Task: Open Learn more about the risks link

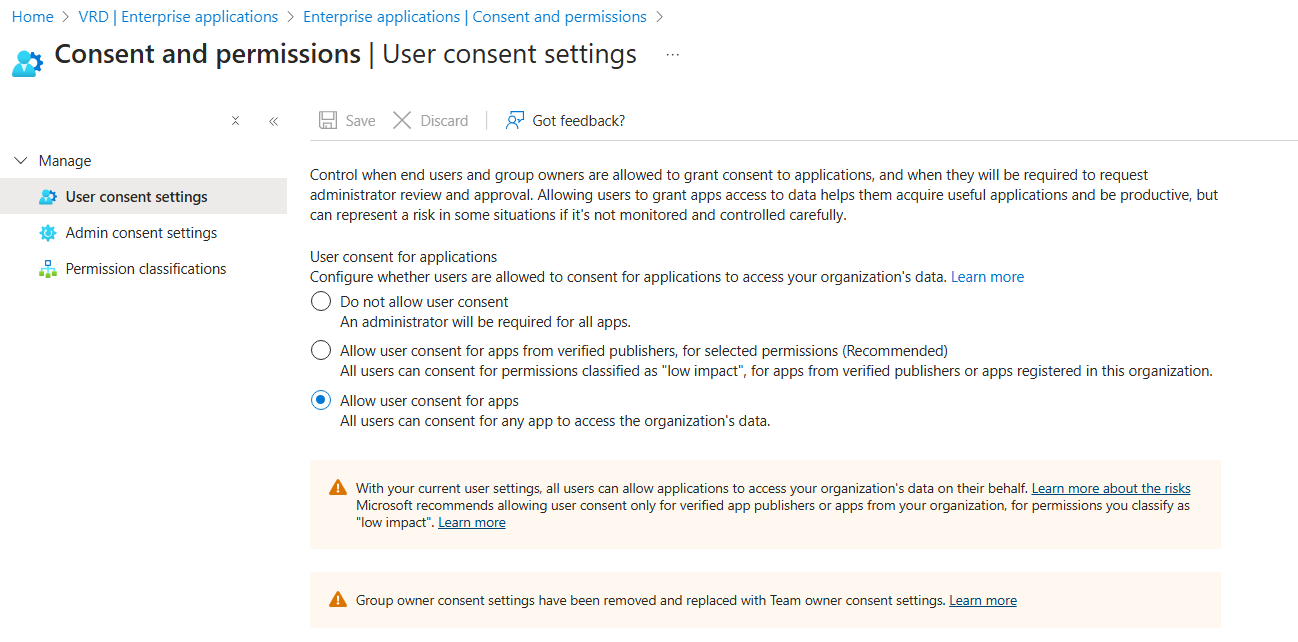Action: (x=1110, y=488)
